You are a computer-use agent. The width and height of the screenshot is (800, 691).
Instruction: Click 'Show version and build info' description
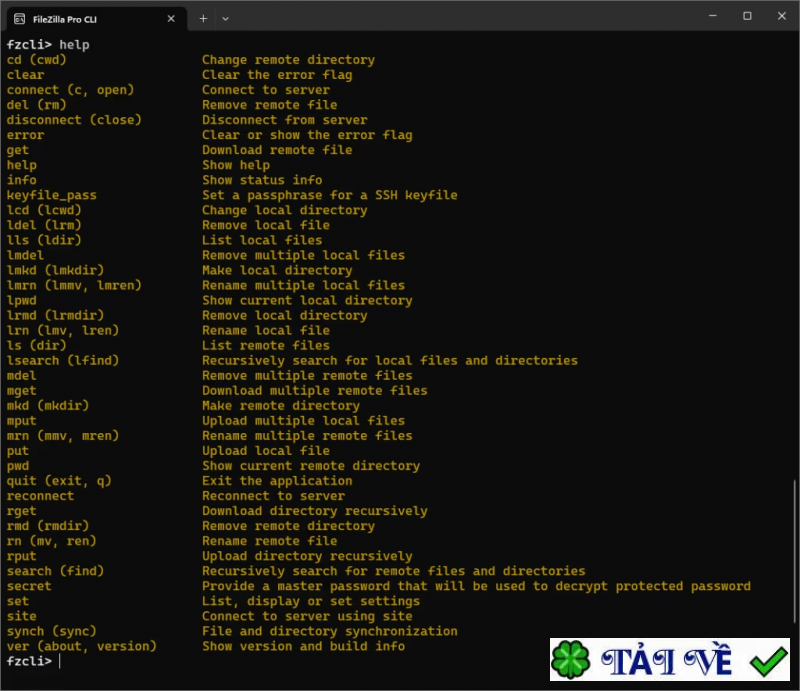[x=304, y=646]
